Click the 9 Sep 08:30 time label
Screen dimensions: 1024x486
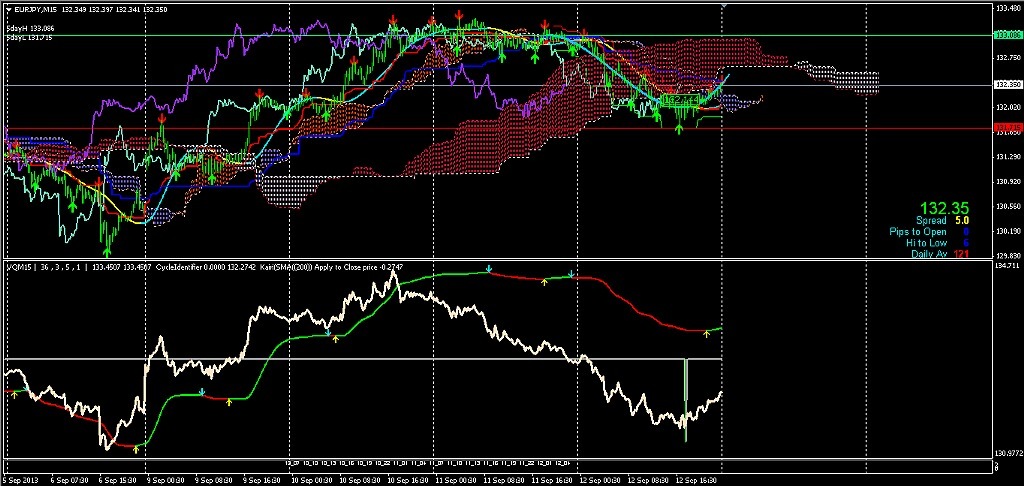214,479
